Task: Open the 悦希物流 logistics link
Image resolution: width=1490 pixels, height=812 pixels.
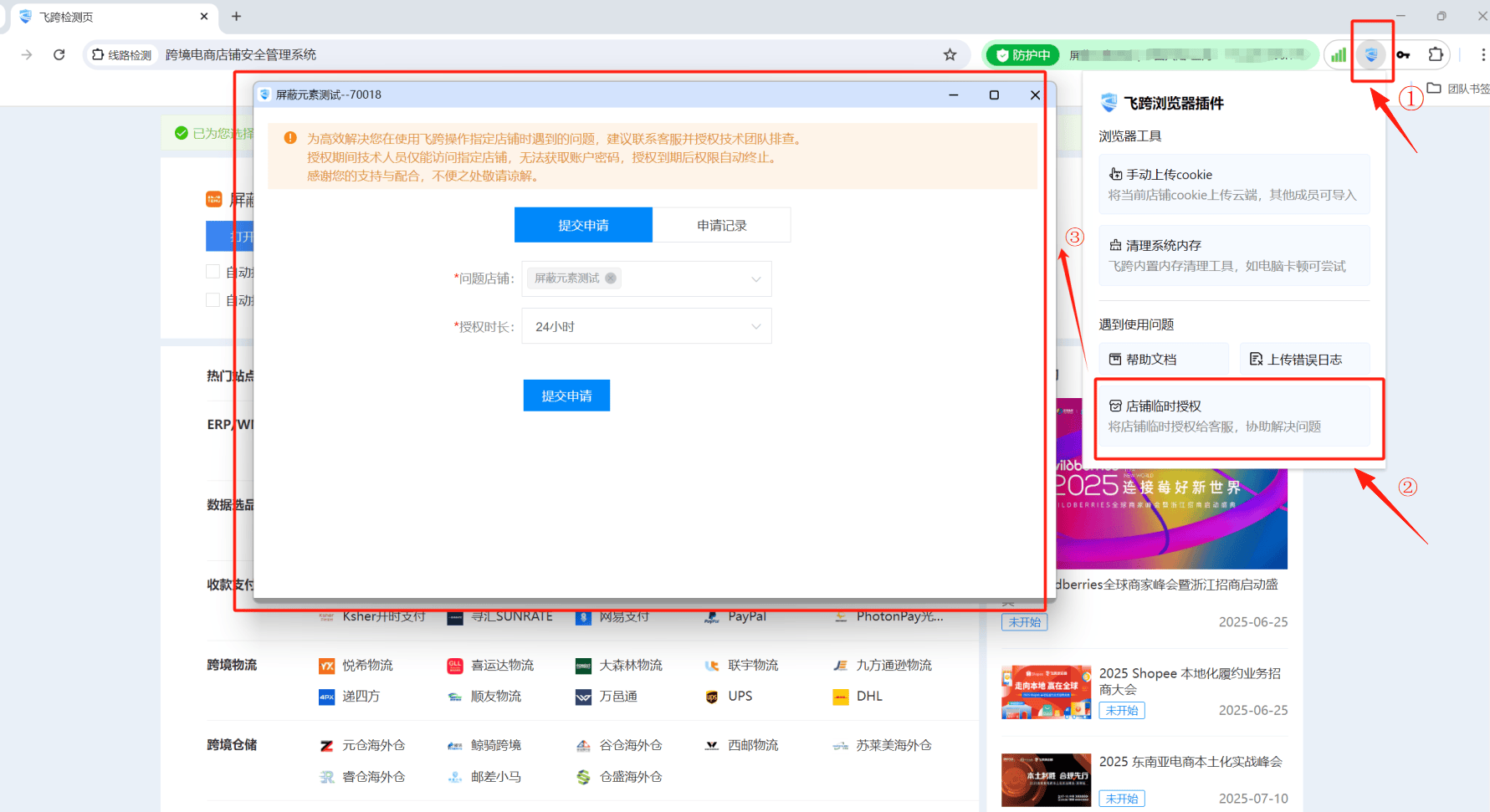Action: tap(366, 666)
